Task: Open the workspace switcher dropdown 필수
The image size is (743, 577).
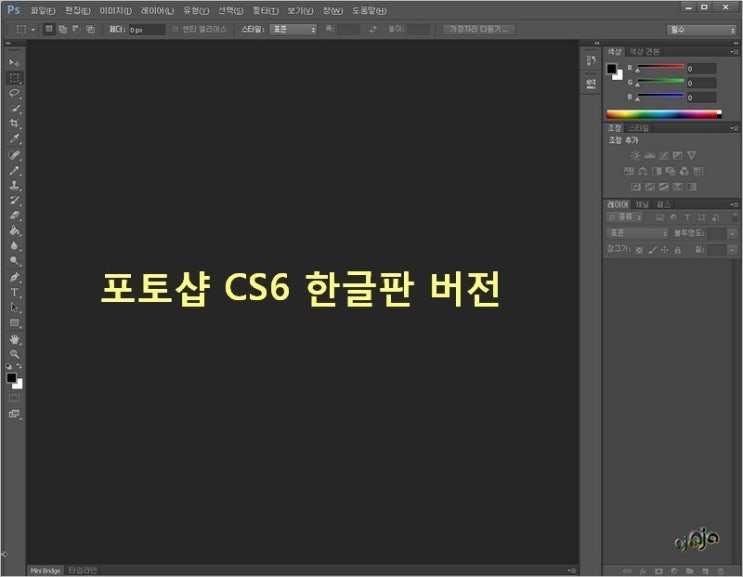Action: (701, 30)
